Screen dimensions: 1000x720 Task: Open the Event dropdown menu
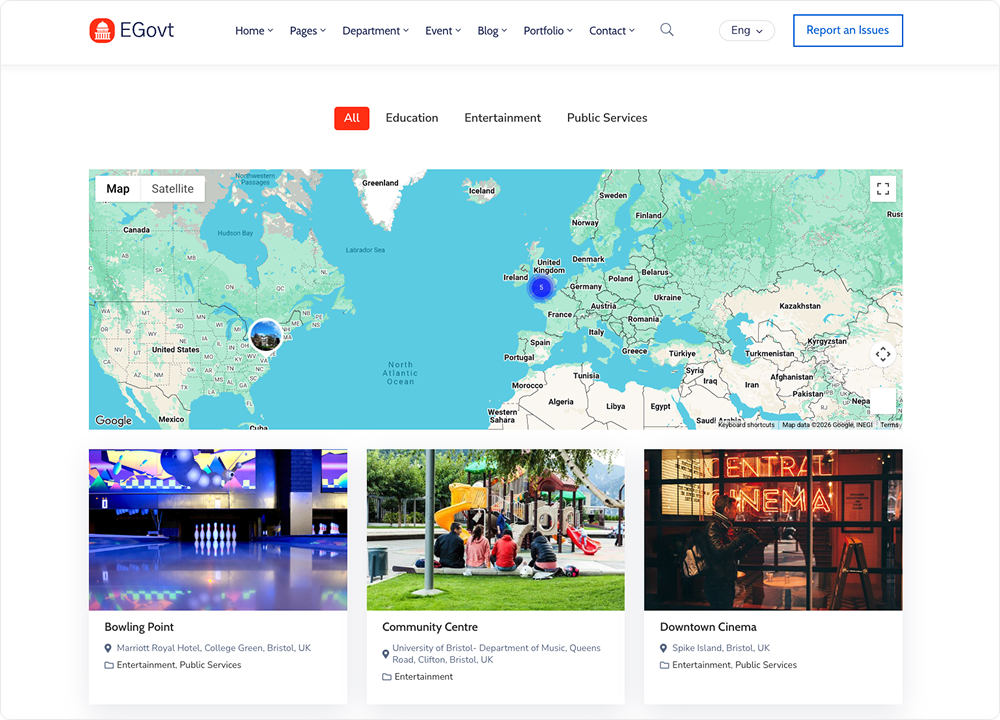(443, 31)
